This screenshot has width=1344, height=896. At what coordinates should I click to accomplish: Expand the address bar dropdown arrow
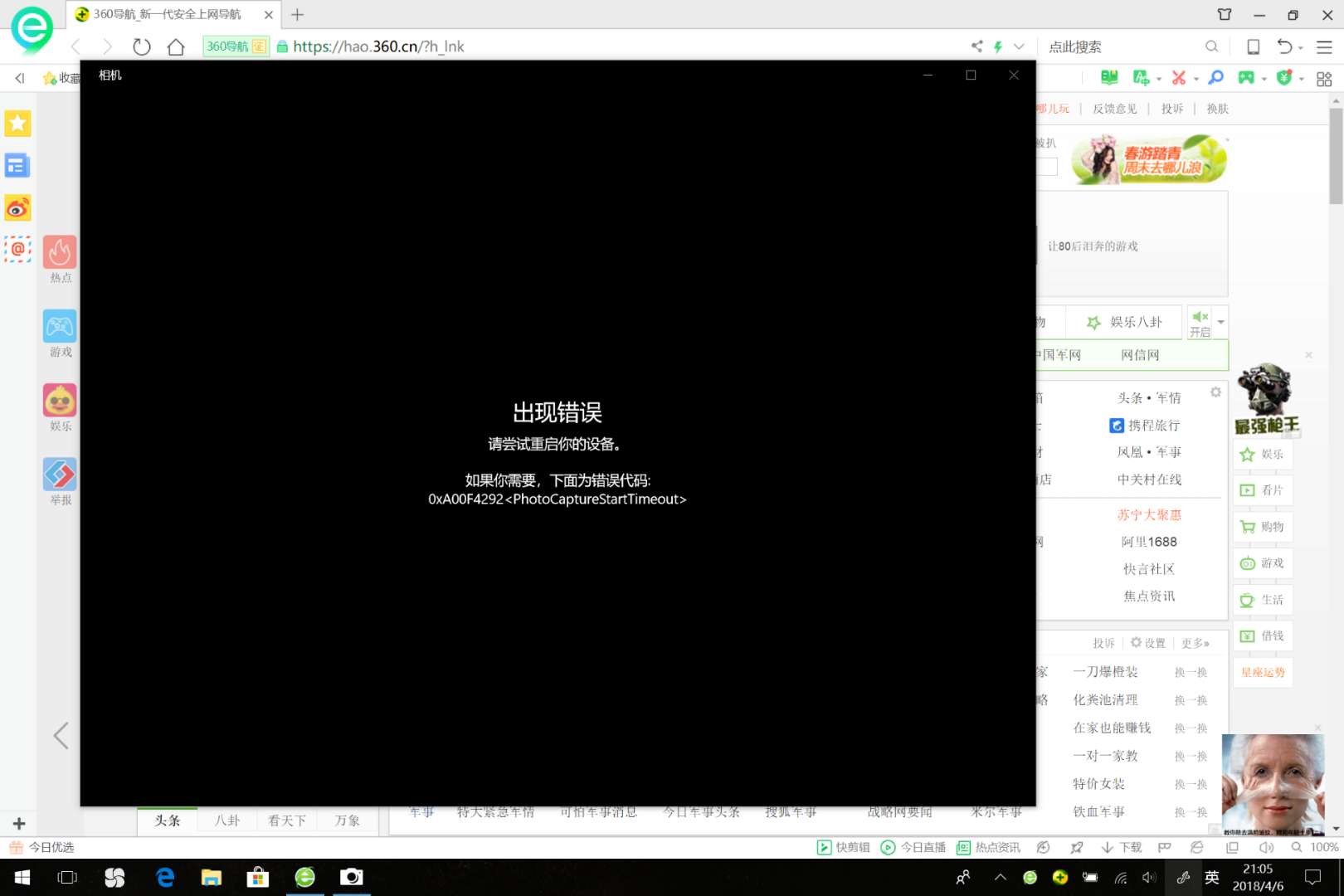coord(1019,46)
